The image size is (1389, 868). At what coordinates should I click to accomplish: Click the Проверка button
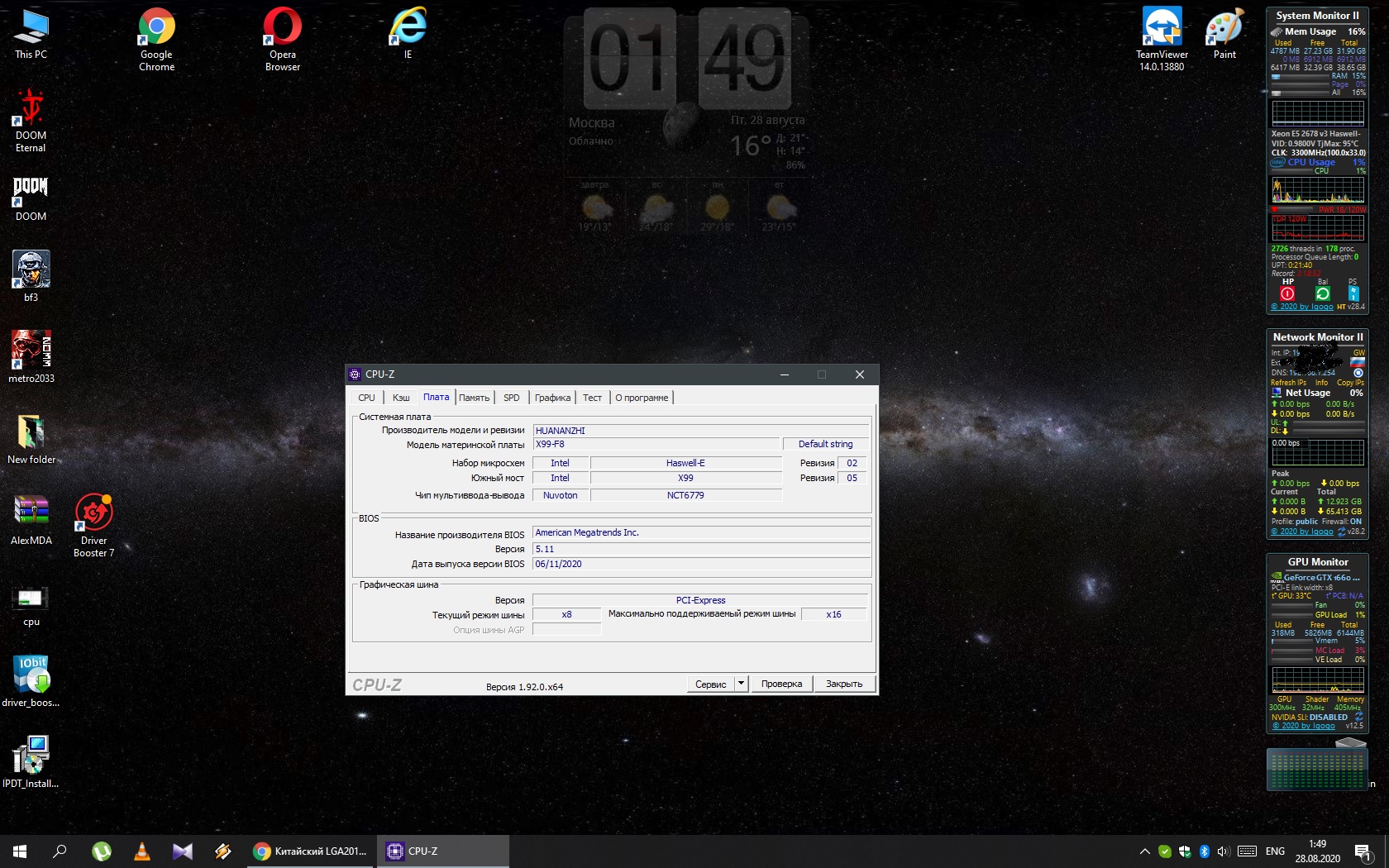(781, 684)
